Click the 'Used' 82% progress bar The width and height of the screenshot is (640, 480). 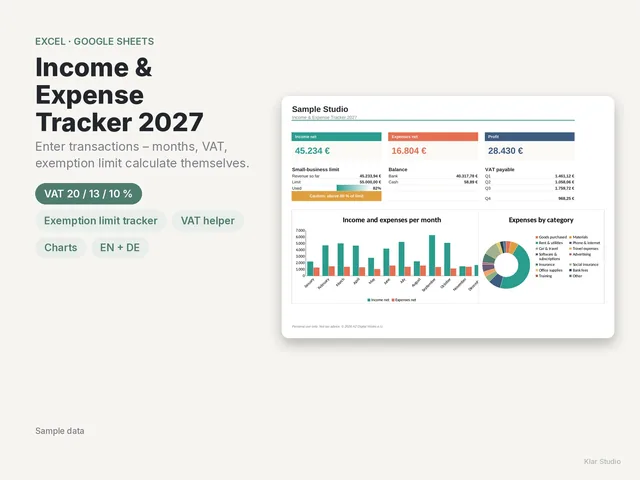(359, 188)
